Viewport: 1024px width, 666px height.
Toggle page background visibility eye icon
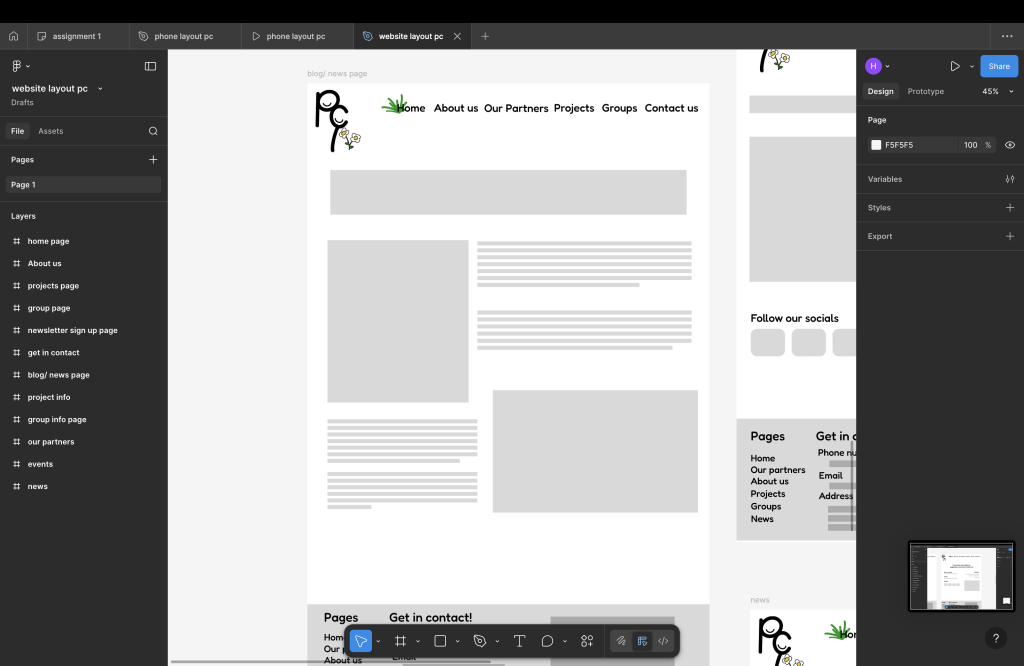coord(1009,145)
